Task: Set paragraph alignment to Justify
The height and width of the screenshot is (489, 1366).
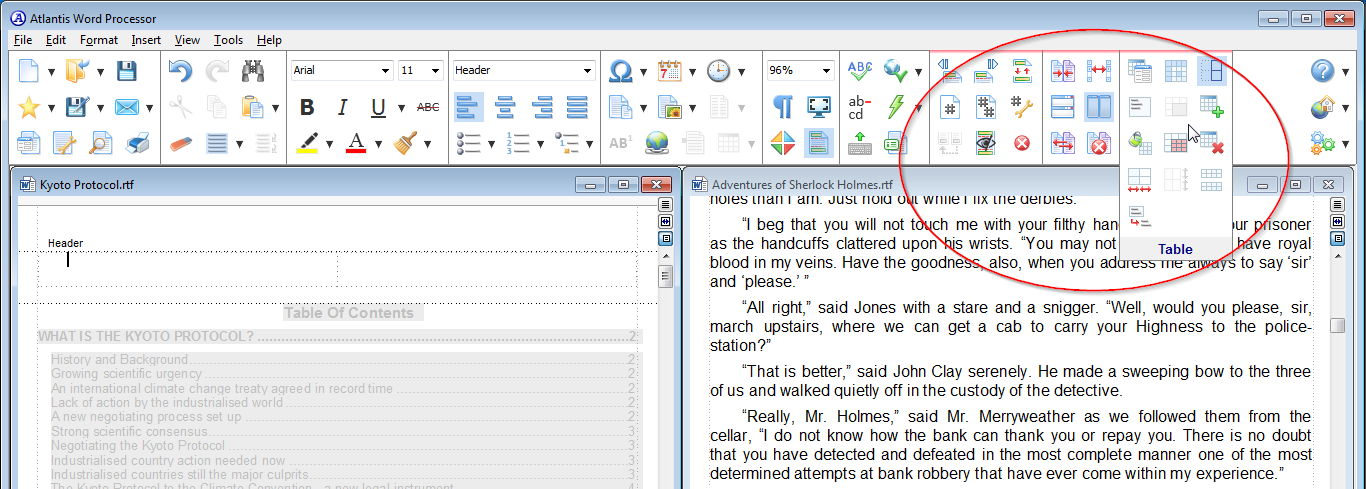Action: 577,107
